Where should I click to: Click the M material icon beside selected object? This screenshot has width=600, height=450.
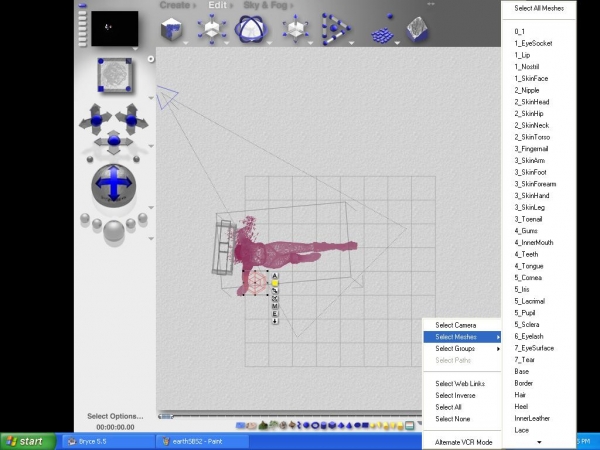(275, 306)
